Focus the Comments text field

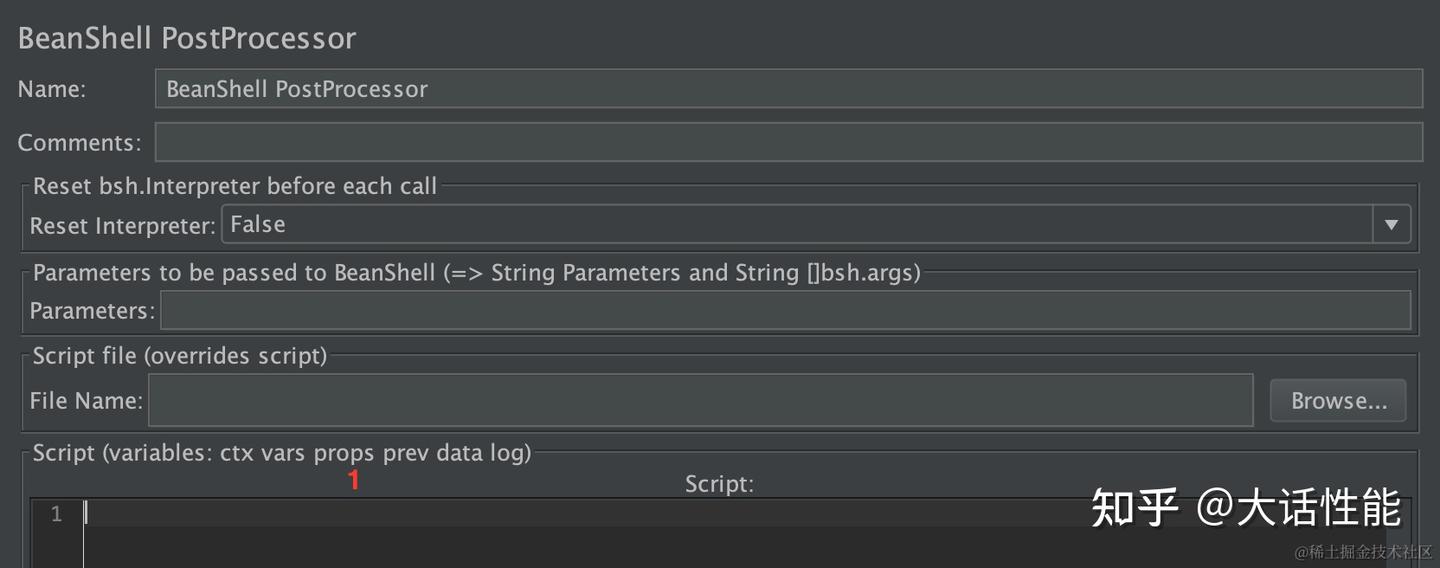pyautogui.click(x=788, y=142)
